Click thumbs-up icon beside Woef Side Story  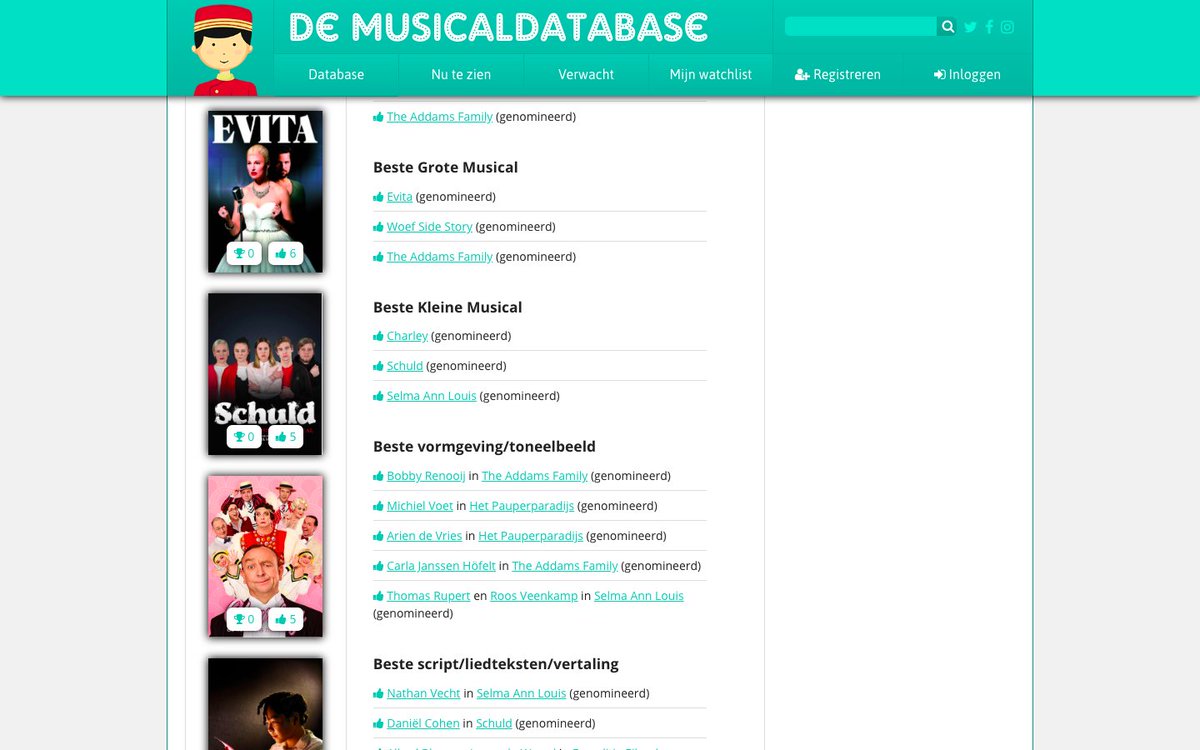379,227
